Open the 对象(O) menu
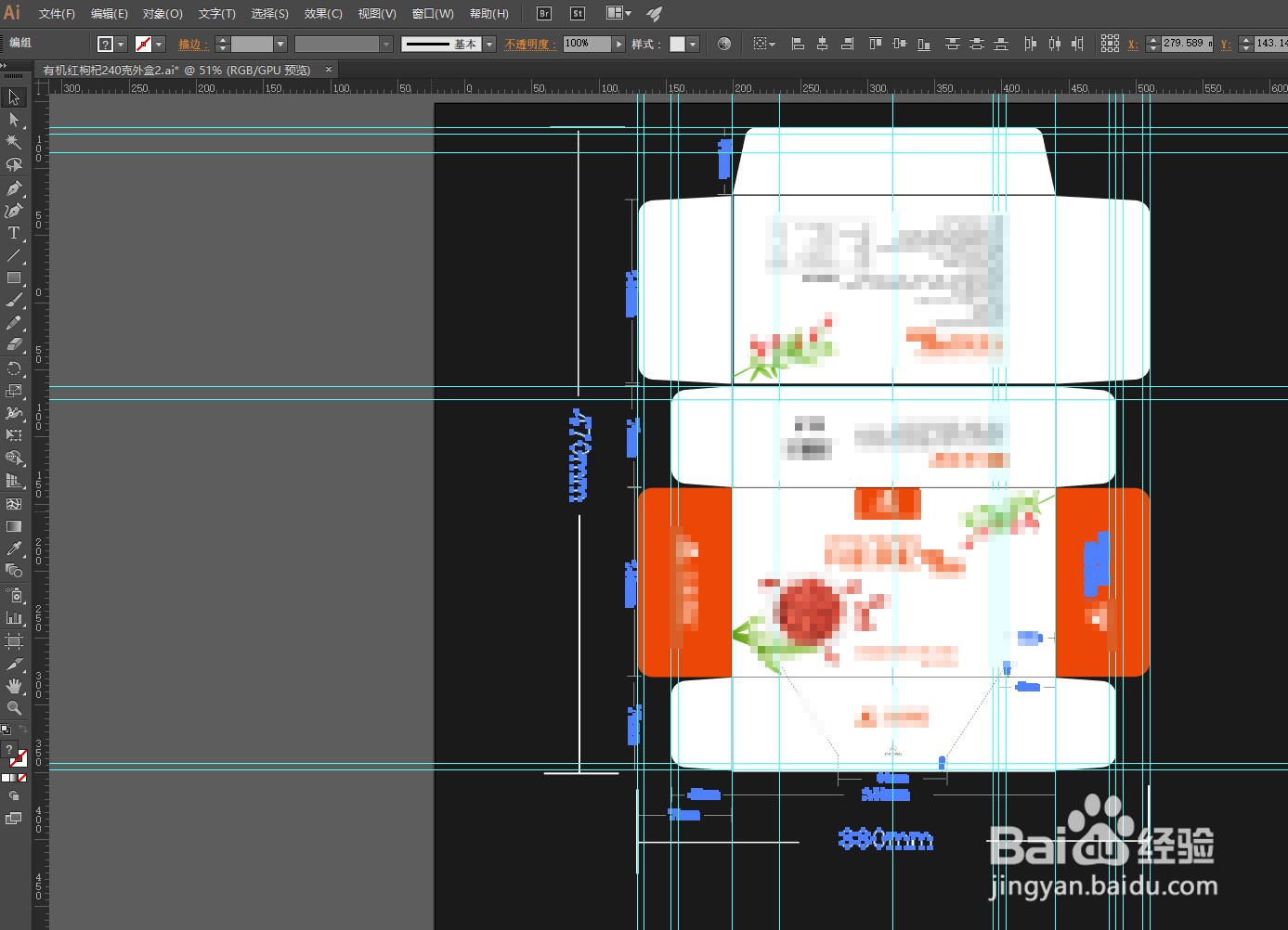 (x=163, y=14)
